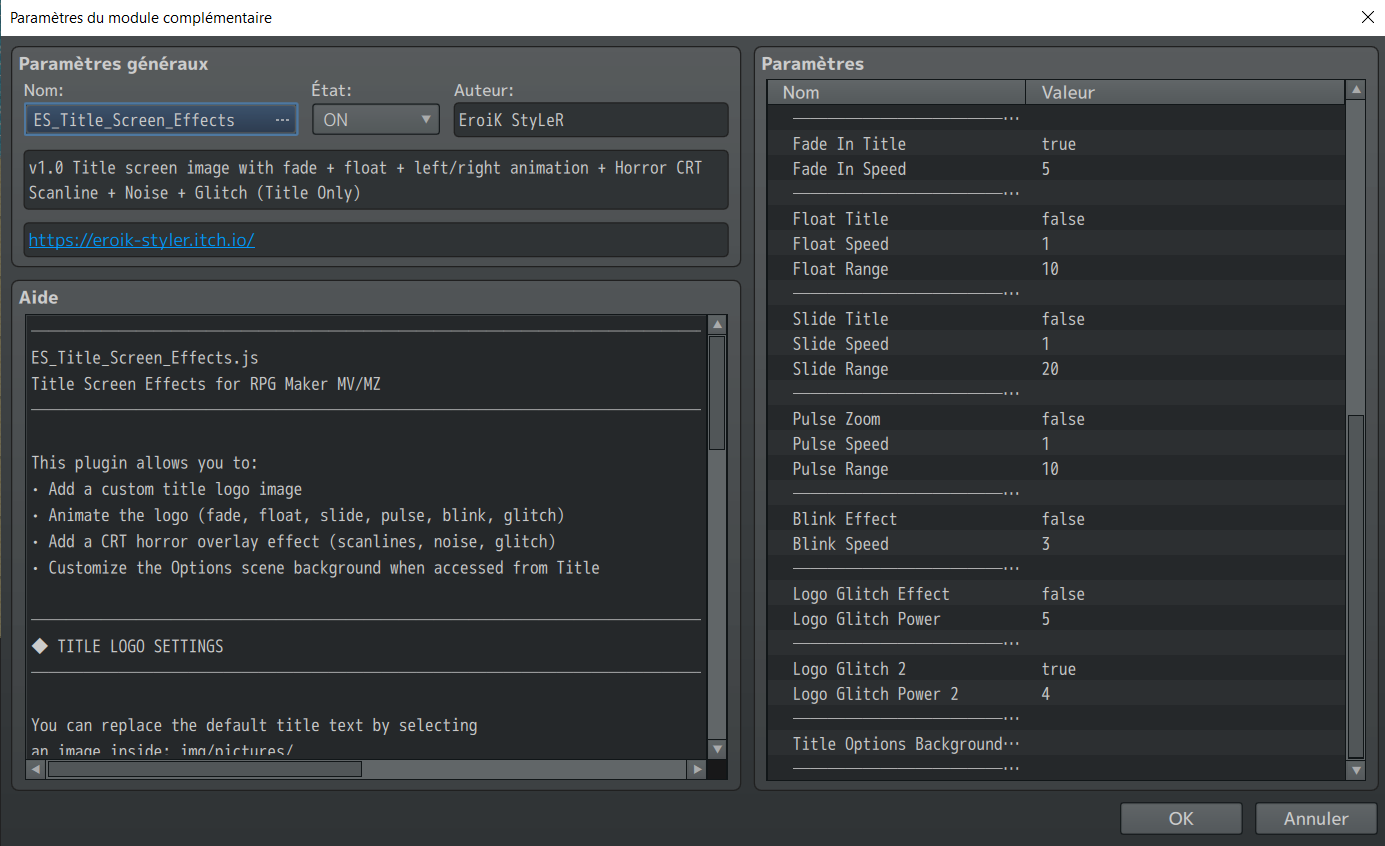Click the Nom column header
Viewport: 1385px width, 846px height.
[x=897, y=93]
